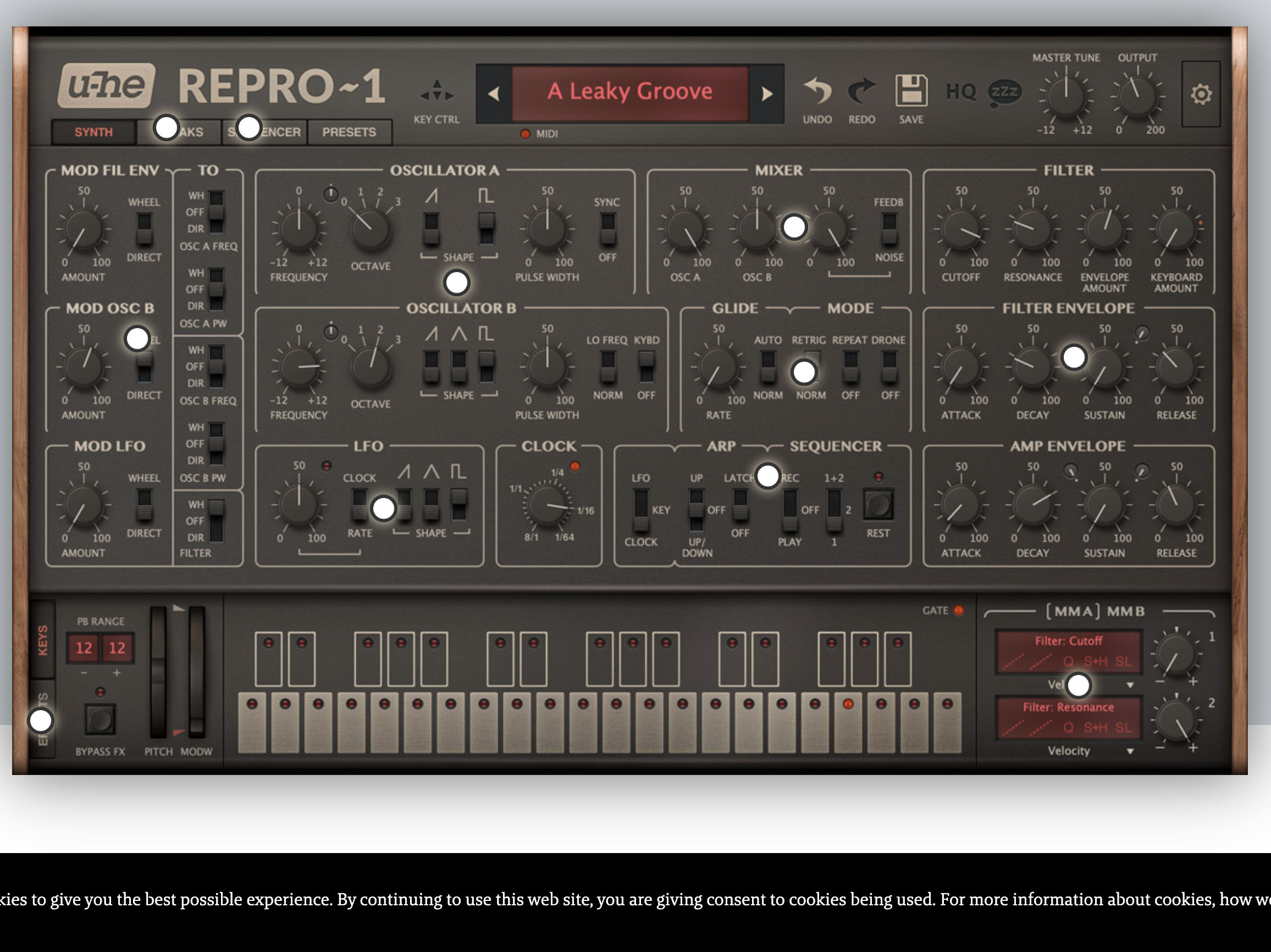Image resolution: width=1271 pixels, height=952 pixels.
Task: Adjust Amp Envelope ATTACK knob
Action: 961,506
